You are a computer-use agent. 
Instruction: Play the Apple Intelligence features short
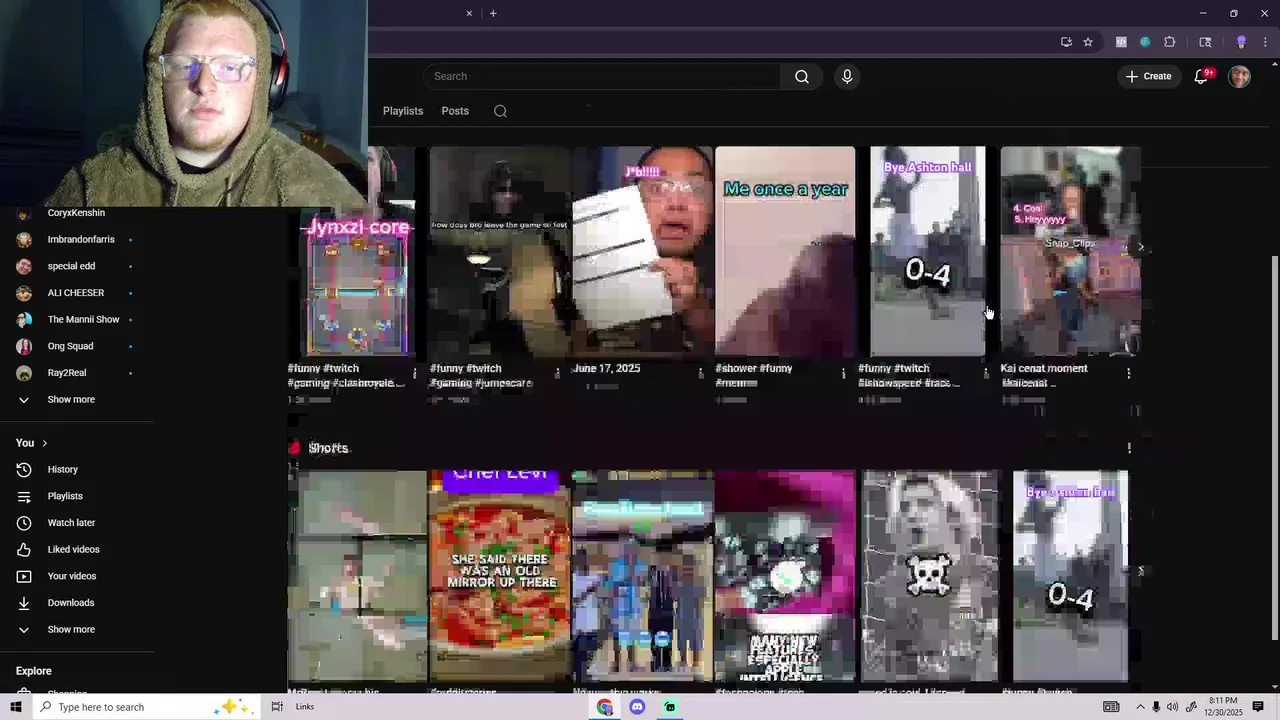785,576
